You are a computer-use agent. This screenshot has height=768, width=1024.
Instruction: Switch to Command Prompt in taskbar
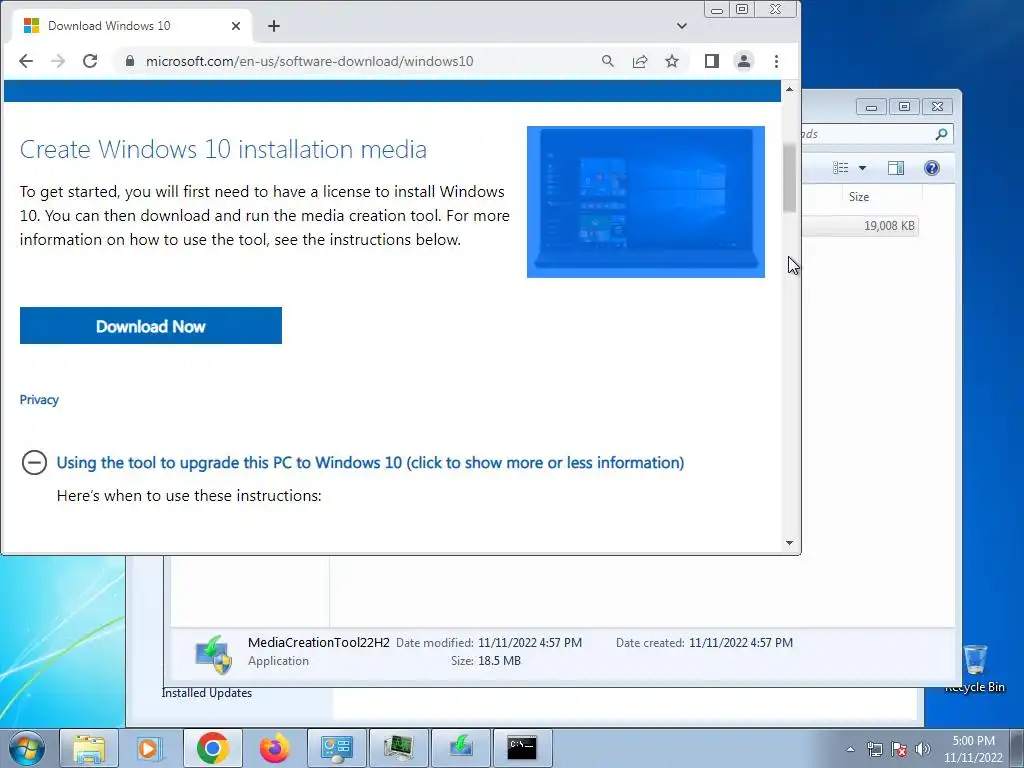pyautogui.click(x=522, y=748)
